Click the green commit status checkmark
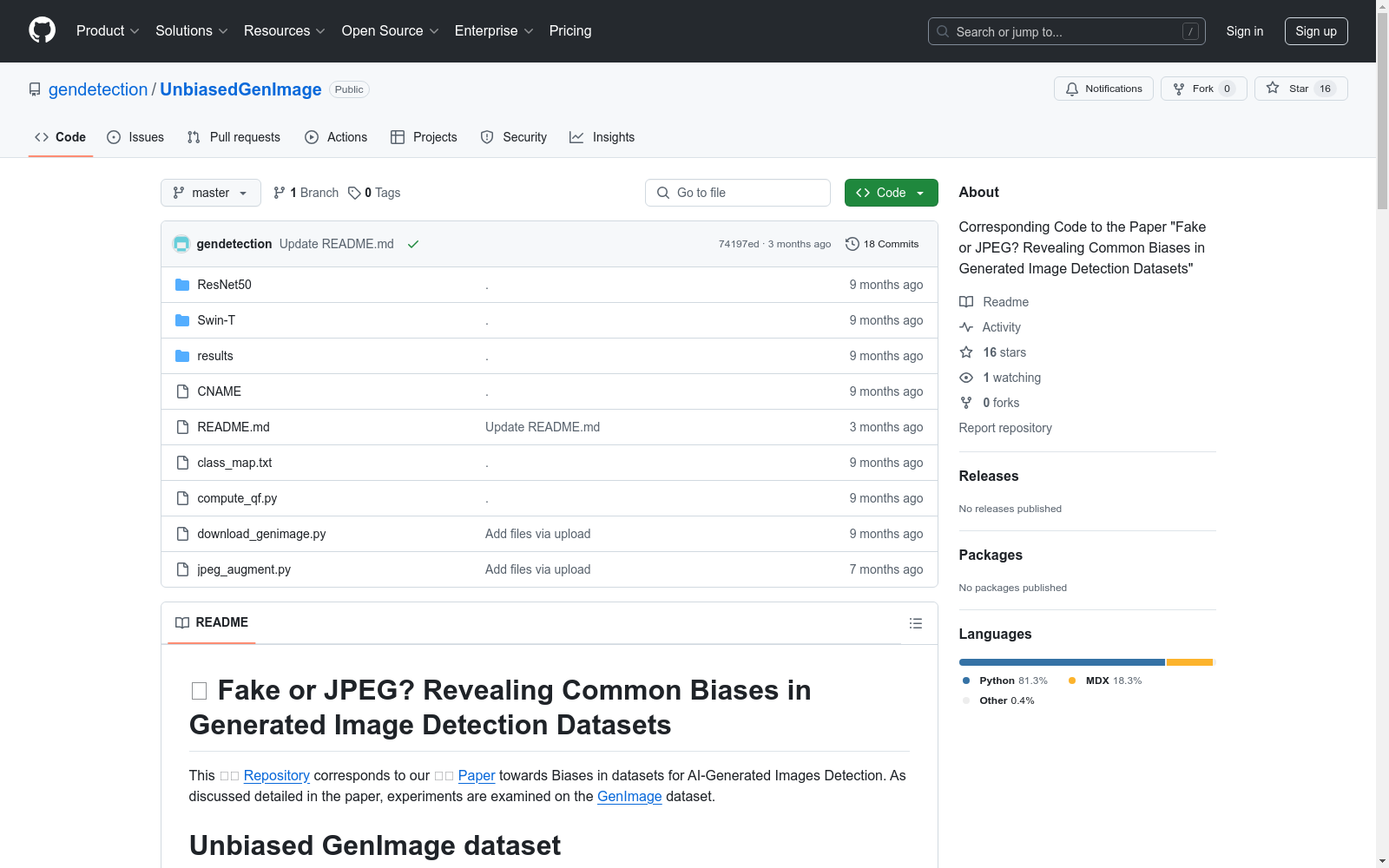 coord(413,244)
